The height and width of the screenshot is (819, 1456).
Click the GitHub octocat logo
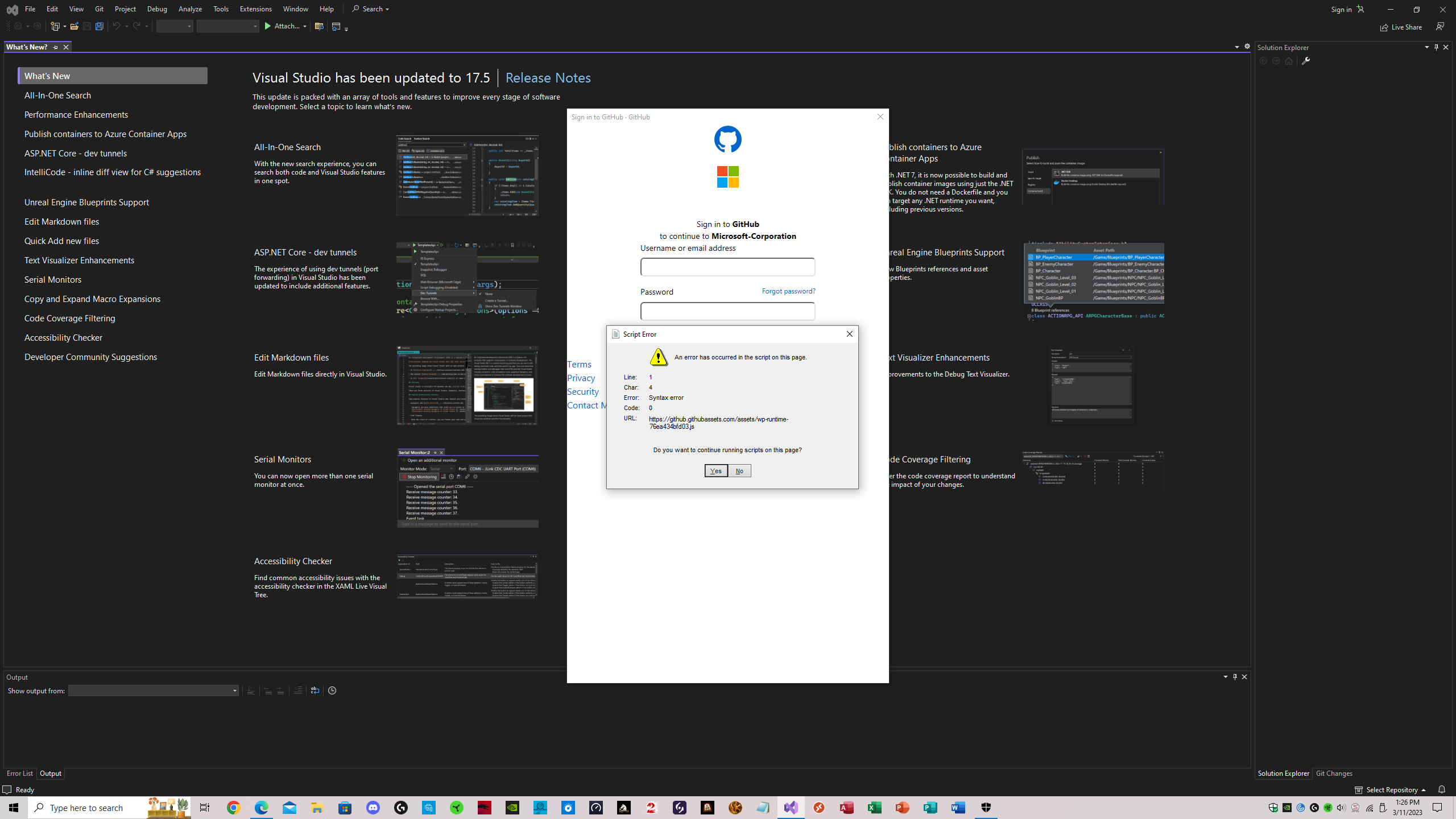tap(728, 139)
